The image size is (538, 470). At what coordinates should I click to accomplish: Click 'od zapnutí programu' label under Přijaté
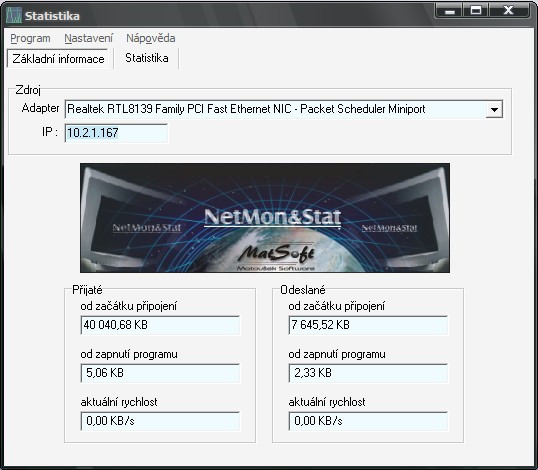point(129,354)
